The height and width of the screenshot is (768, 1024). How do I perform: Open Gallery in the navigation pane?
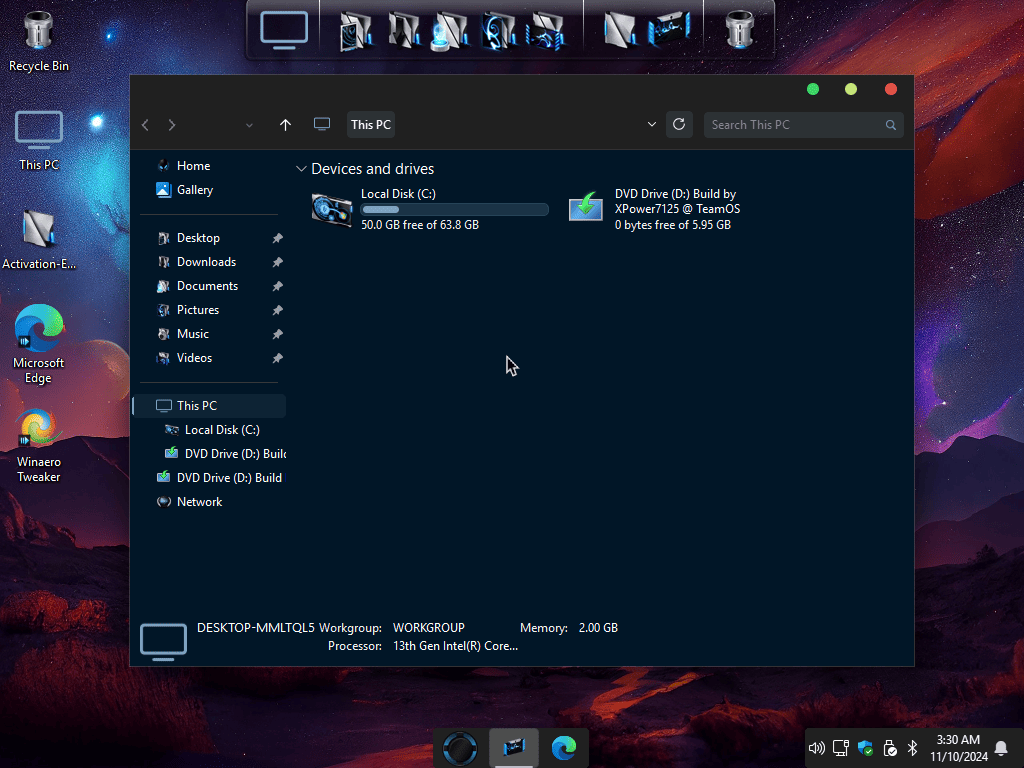click(x=195, y=190)
